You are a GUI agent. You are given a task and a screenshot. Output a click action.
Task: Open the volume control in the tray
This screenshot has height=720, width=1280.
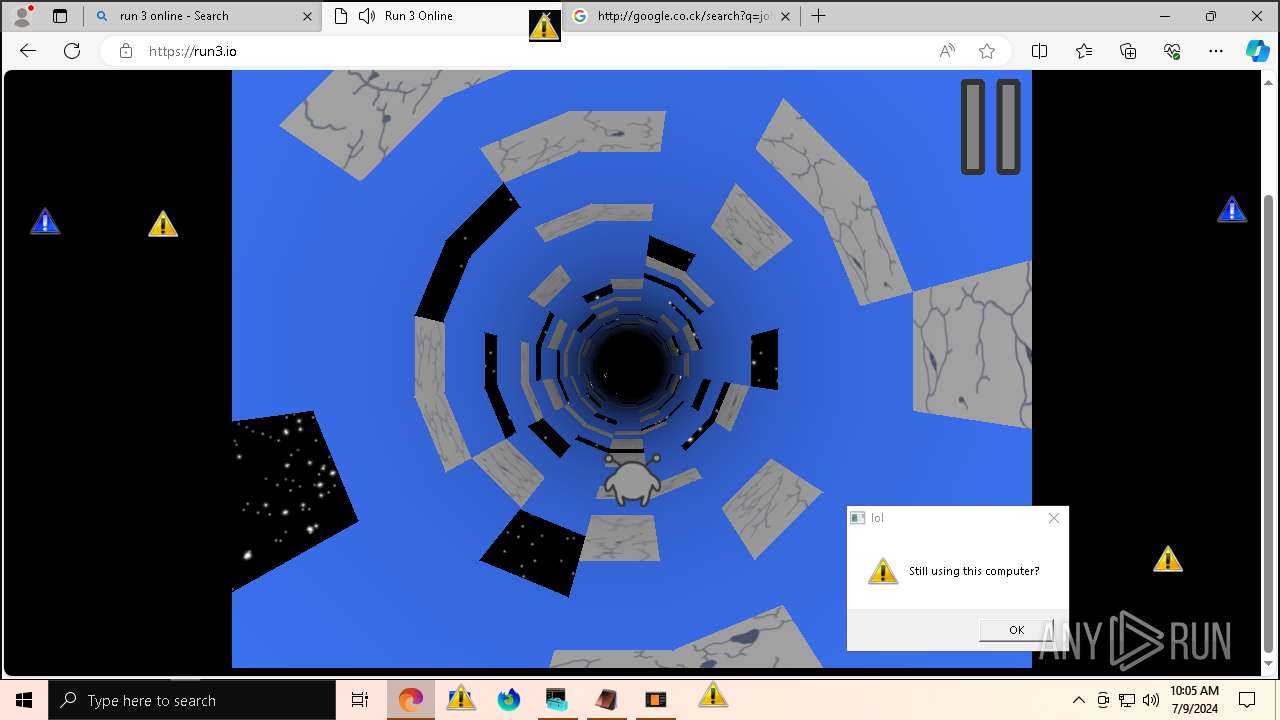tap(1151, 700)
